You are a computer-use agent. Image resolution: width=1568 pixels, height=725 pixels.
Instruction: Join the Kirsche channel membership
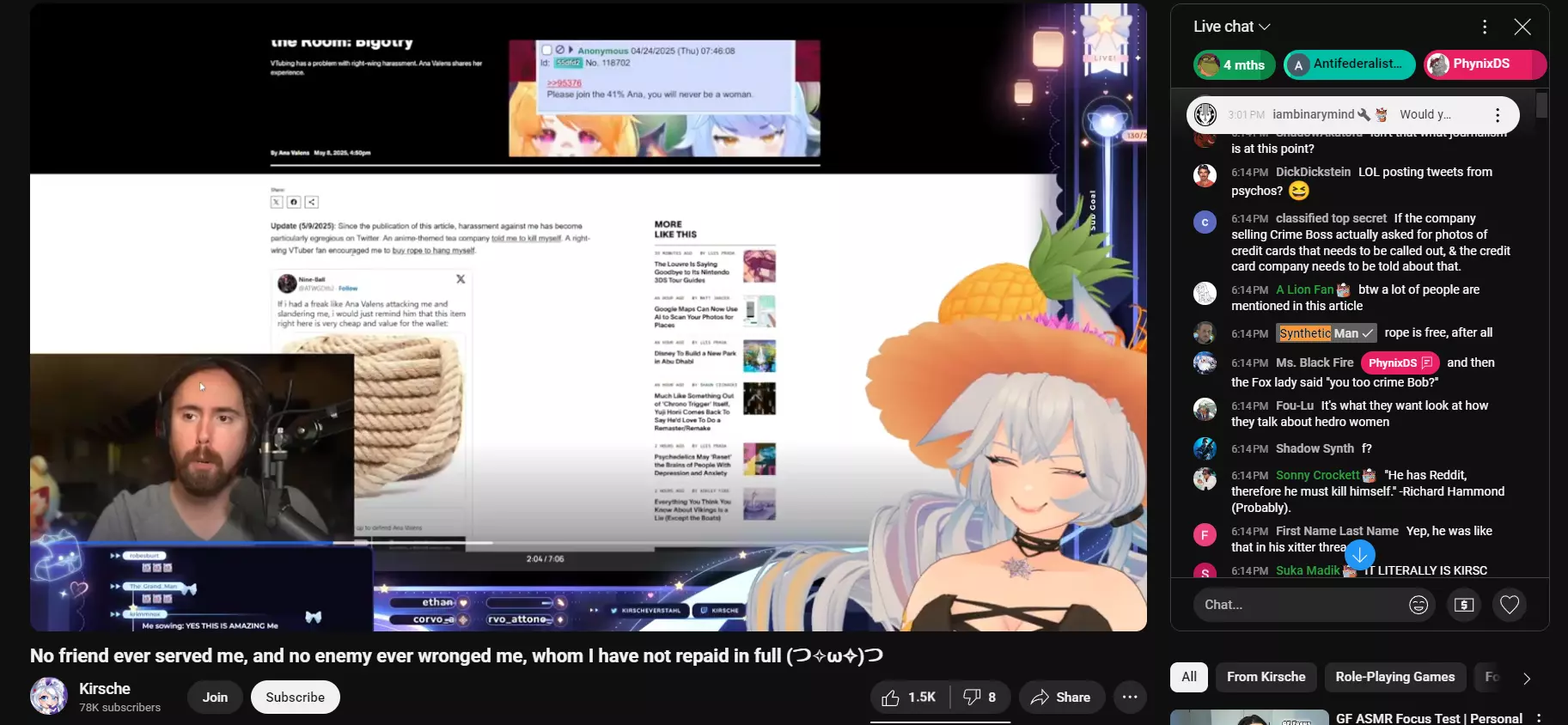point(215,698)
